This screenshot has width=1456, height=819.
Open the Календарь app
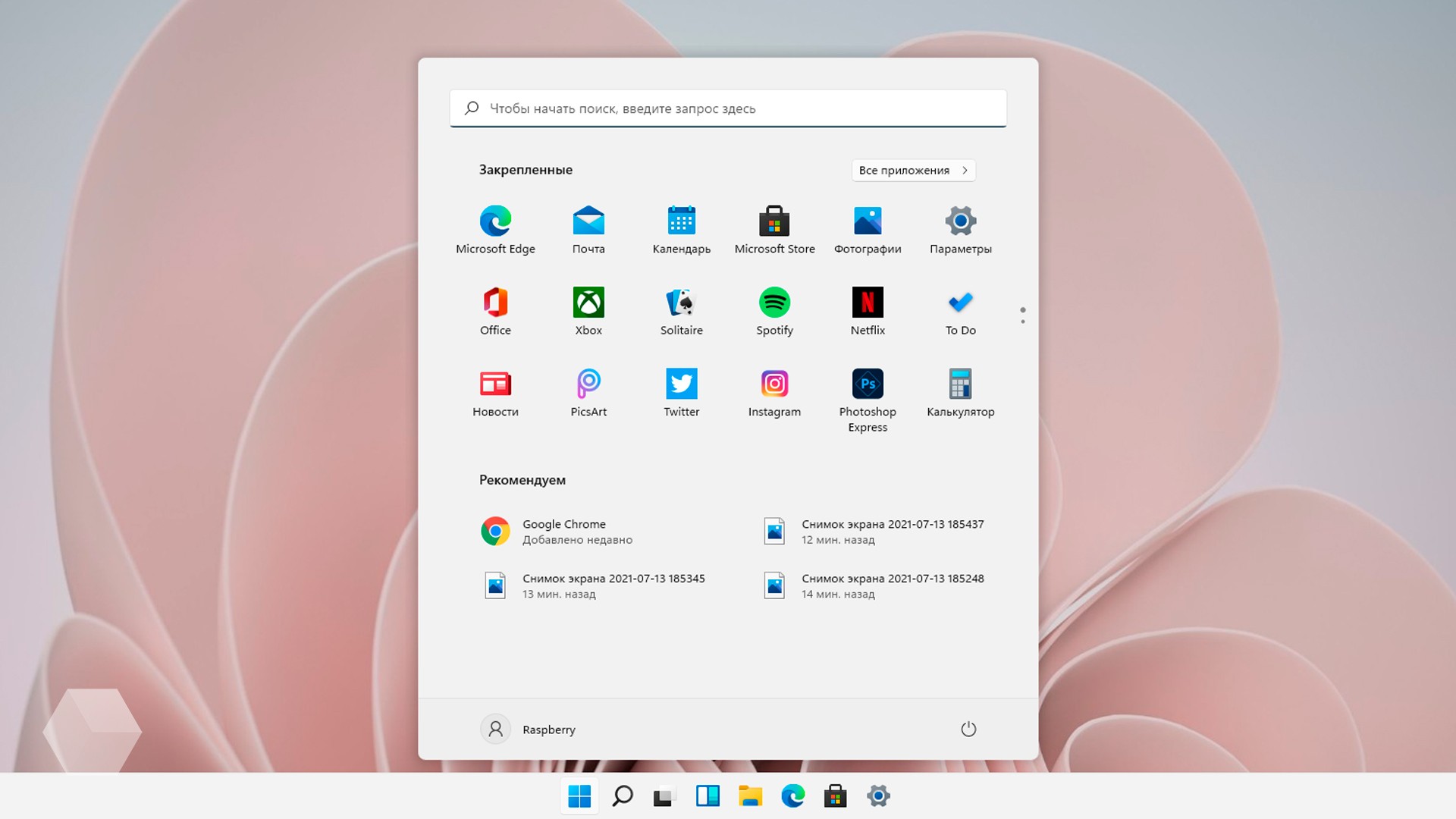pyautogui.click(x=681, y=230)
